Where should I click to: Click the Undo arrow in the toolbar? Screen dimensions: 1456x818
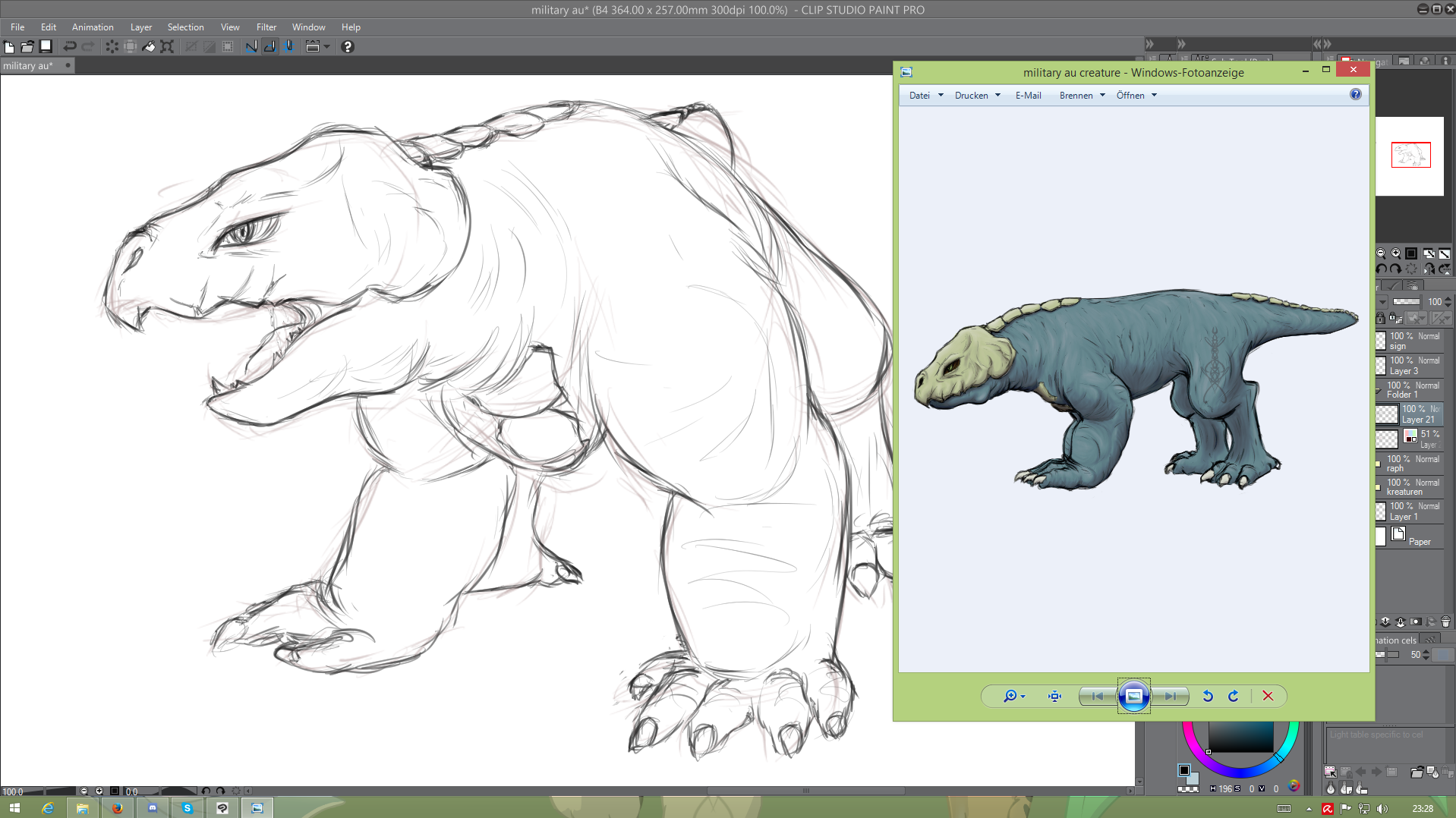coord(69,47)
